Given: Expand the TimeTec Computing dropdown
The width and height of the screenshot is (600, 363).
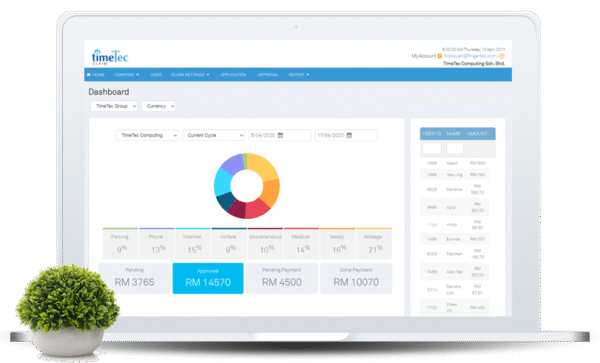Looking at the screenshot, I should pyautogui.click(x=147, y=135).
